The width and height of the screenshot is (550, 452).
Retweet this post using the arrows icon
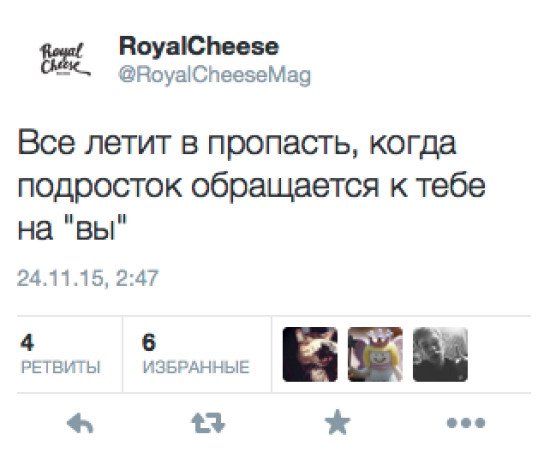pos(208,423)
